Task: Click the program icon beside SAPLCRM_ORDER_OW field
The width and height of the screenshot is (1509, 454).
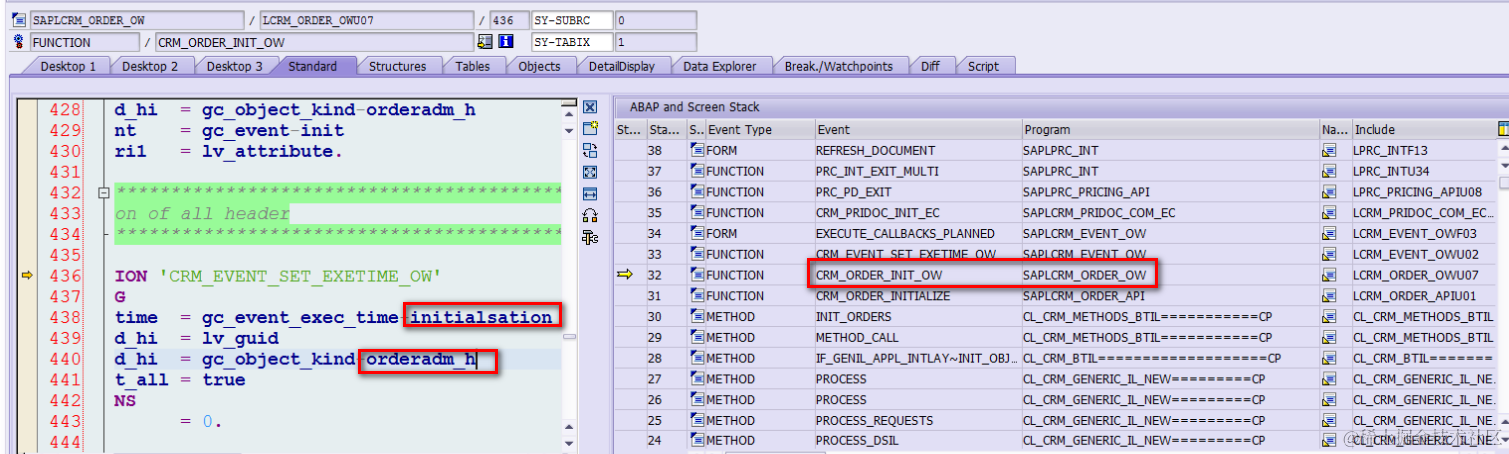Action: pos(21,20)
